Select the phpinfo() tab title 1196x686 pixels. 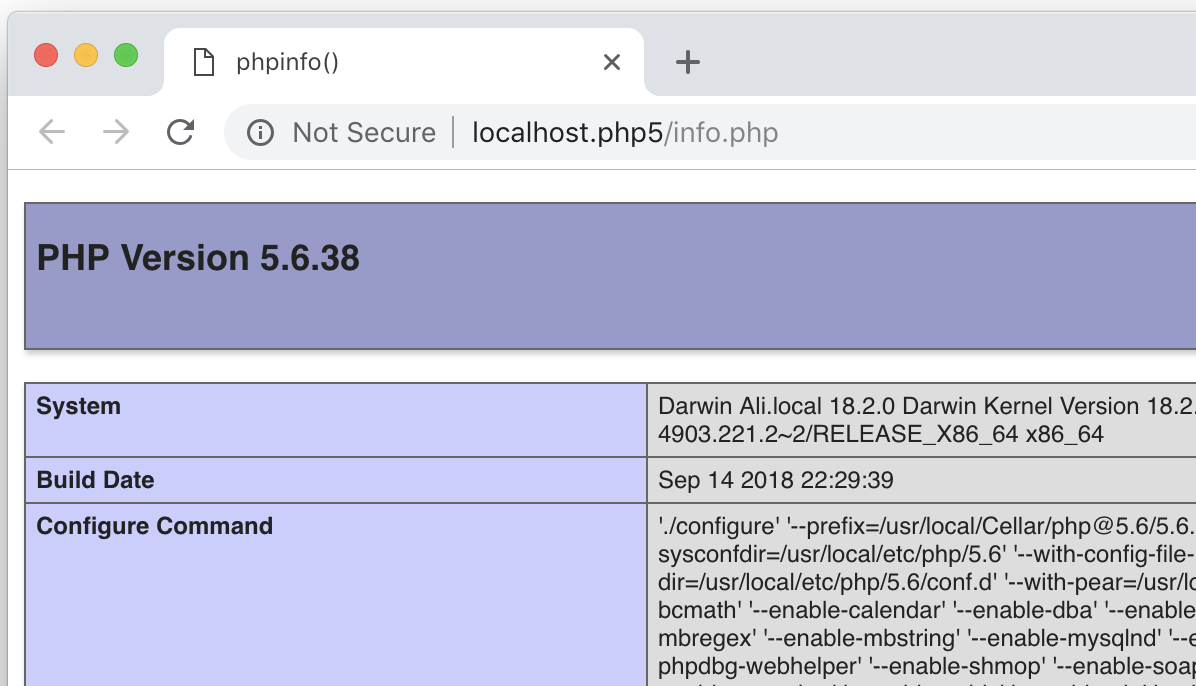pyautogui.click(x=287, y=62)
